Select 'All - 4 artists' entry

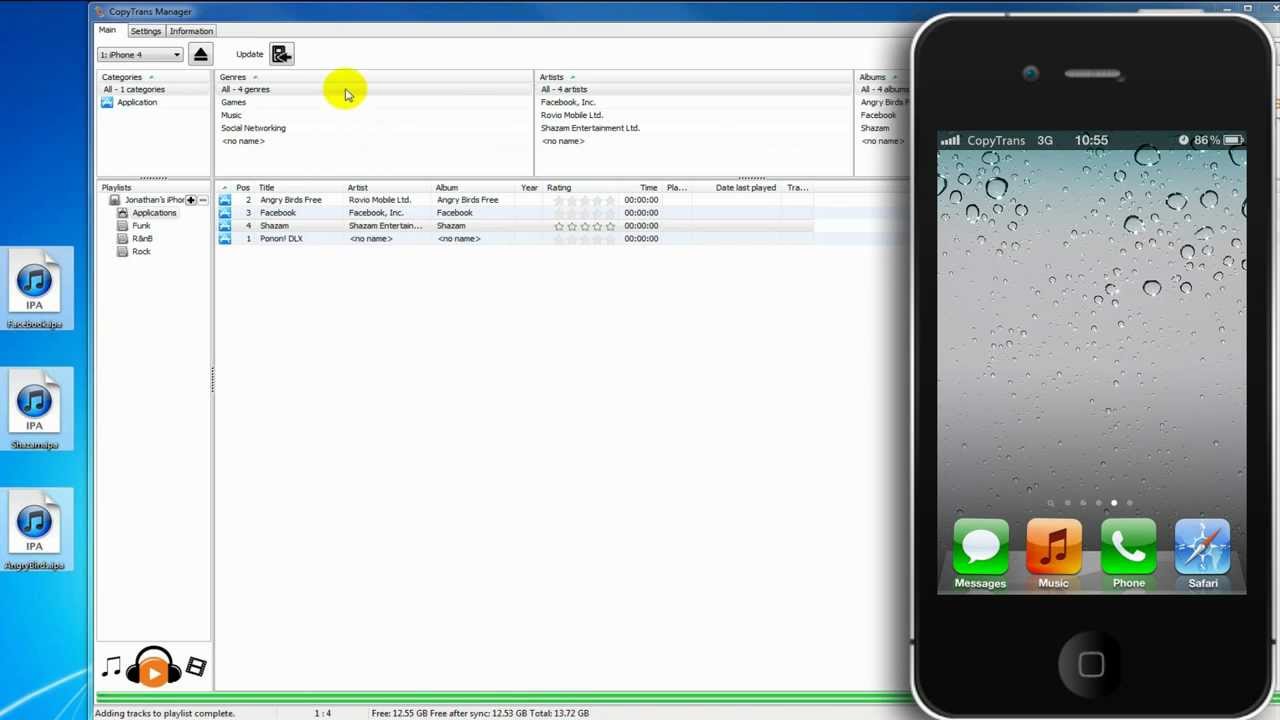[x=564, y=90]
